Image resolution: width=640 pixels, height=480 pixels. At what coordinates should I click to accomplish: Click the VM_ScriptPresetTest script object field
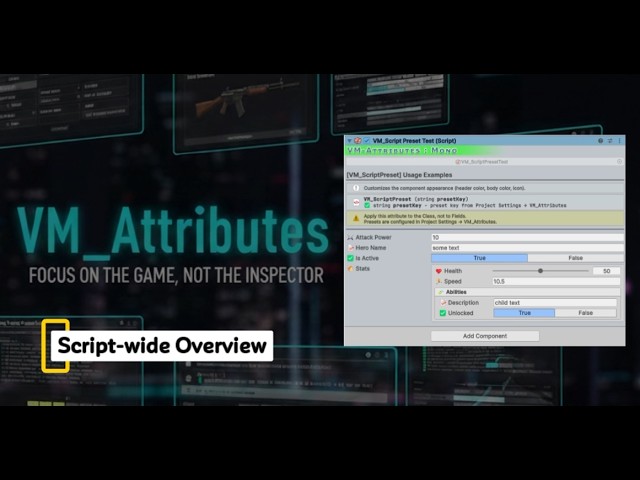click(484, 162)
